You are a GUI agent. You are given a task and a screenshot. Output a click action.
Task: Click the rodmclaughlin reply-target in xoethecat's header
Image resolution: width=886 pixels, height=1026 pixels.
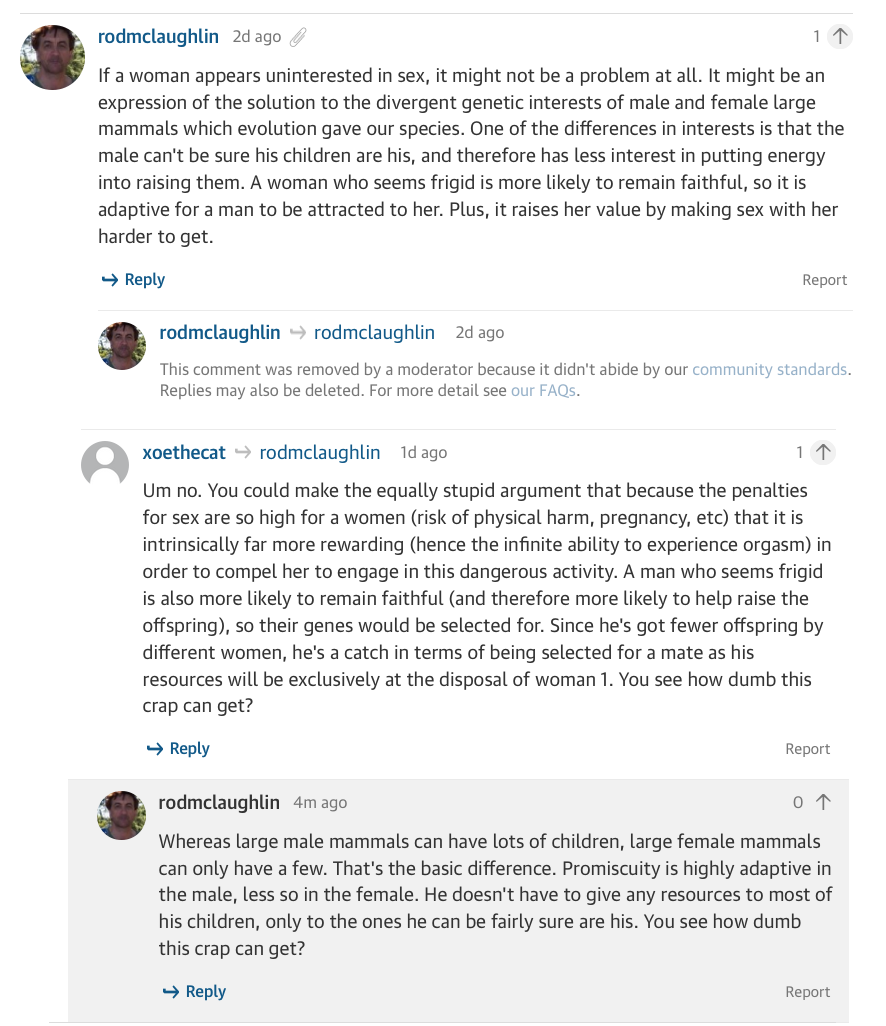pyautogui.click(x=320, y=452)
